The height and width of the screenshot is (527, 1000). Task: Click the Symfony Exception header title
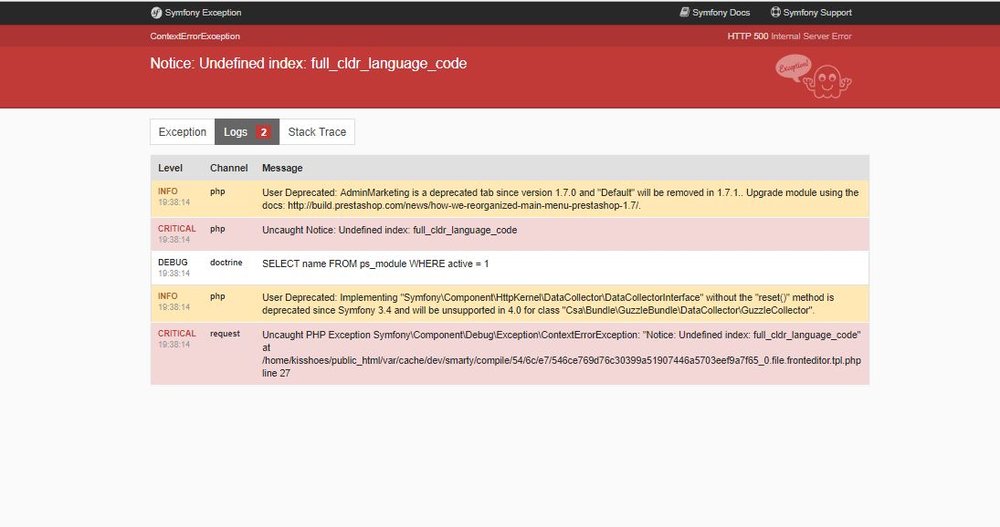[203, 13]
